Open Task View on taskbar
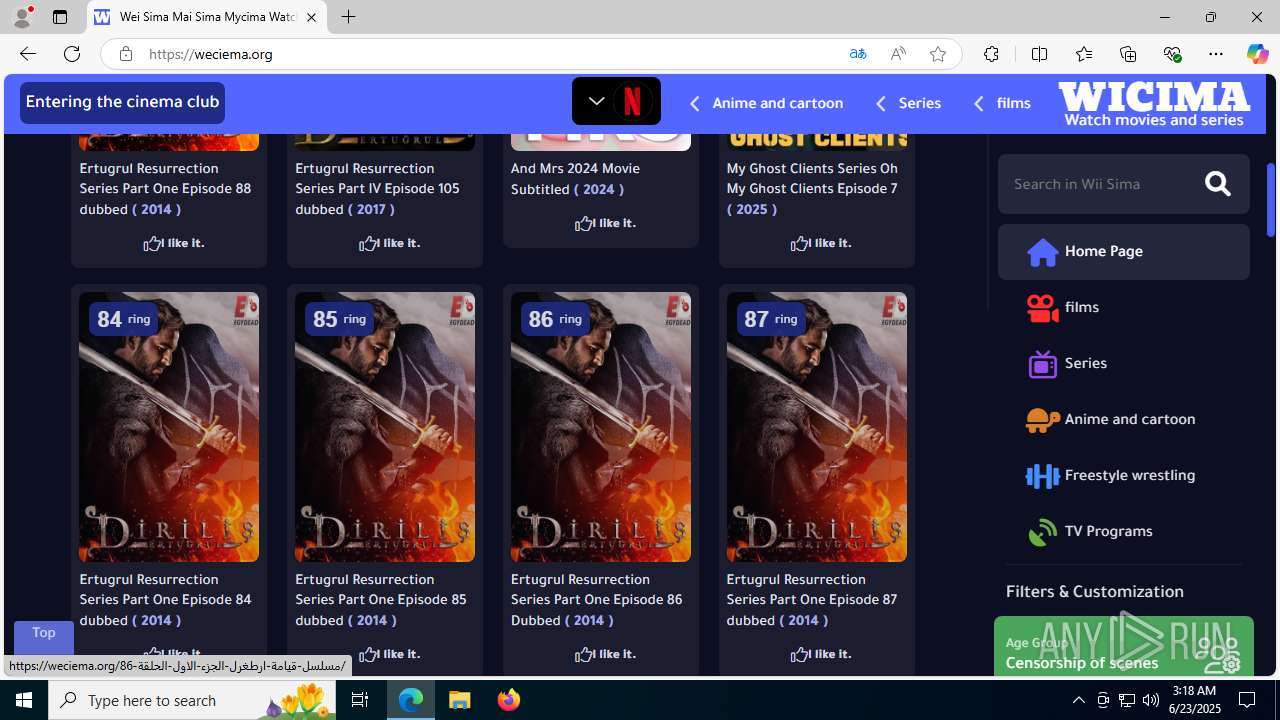1280x720 pixels. (x=359, y=700)
